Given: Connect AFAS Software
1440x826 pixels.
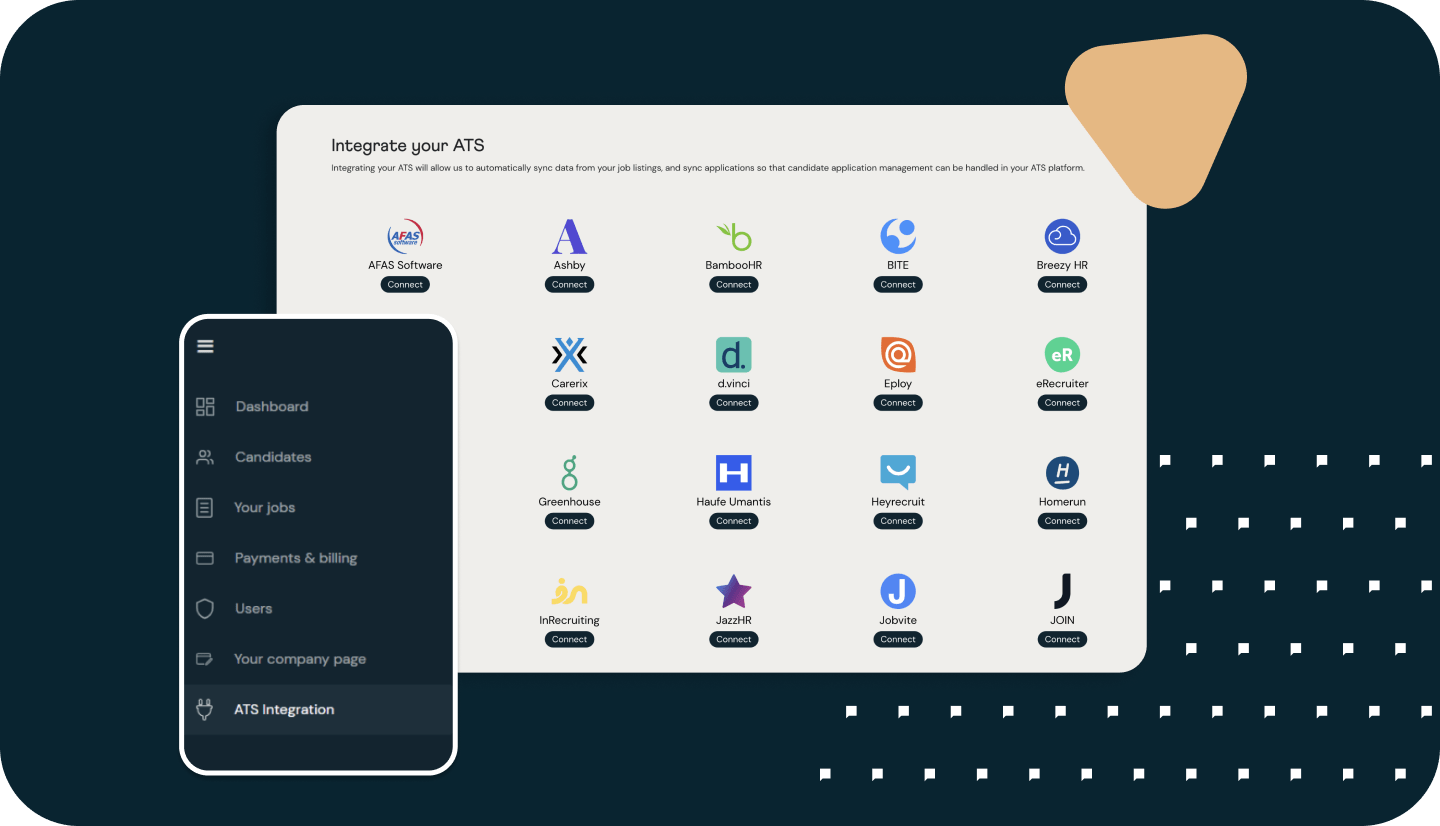Looking at the screenshot, I should (405, 284).
